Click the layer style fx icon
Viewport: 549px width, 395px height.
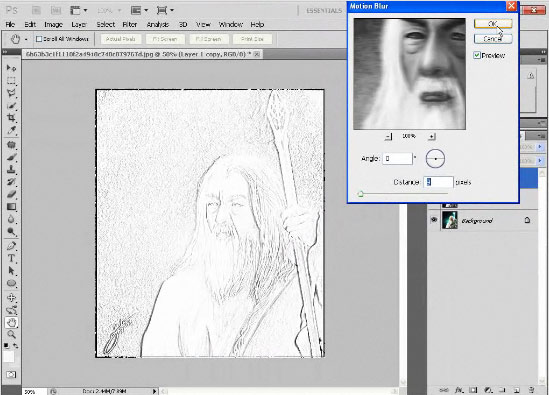459,390
